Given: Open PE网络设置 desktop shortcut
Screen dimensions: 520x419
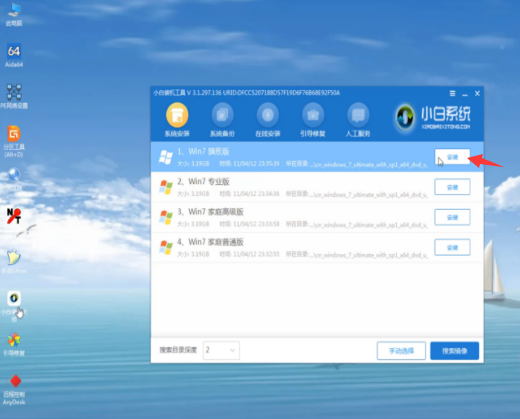Looking at the screenshot, I should coord(14,96).
